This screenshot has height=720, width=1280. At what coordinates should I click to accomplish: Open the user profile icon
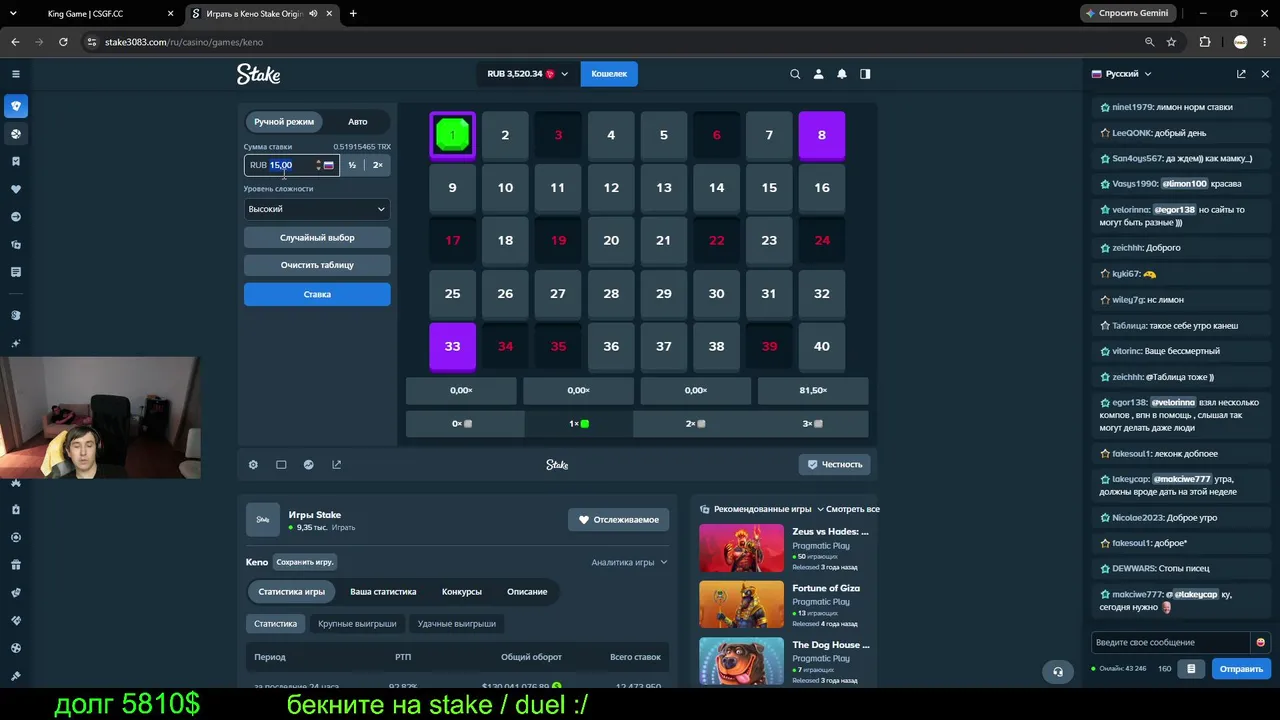[818, 74]
